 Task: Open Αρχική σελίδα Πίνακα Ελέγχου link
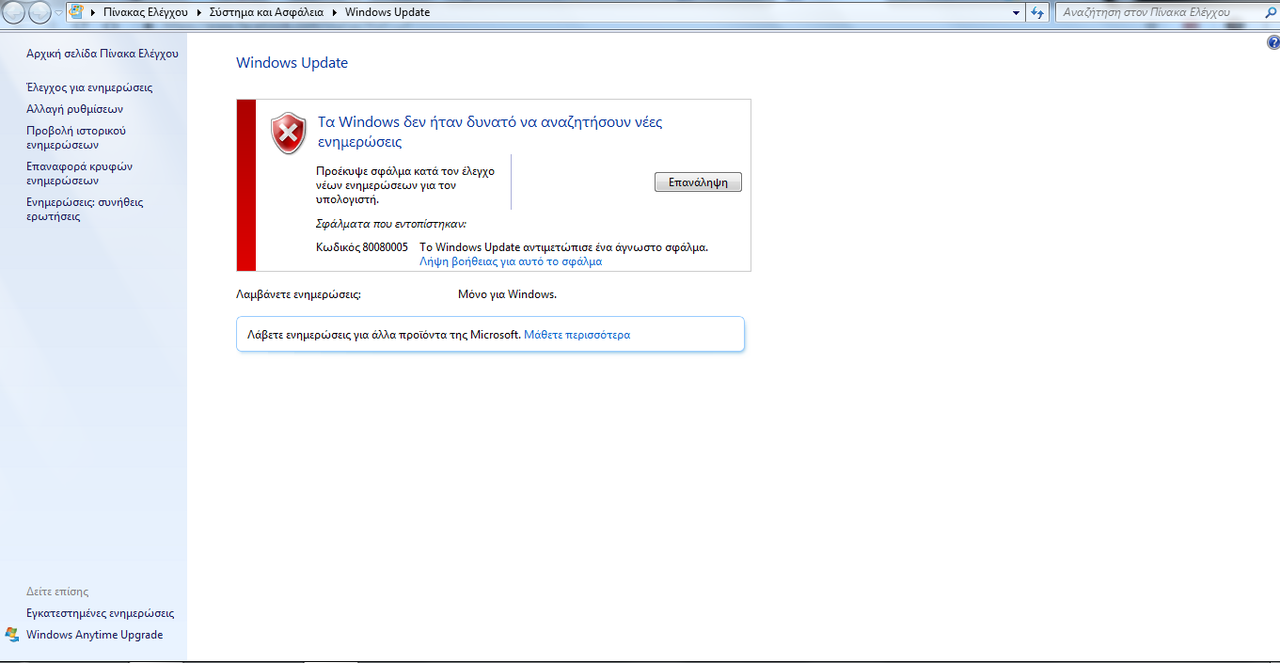click(102, 54)
